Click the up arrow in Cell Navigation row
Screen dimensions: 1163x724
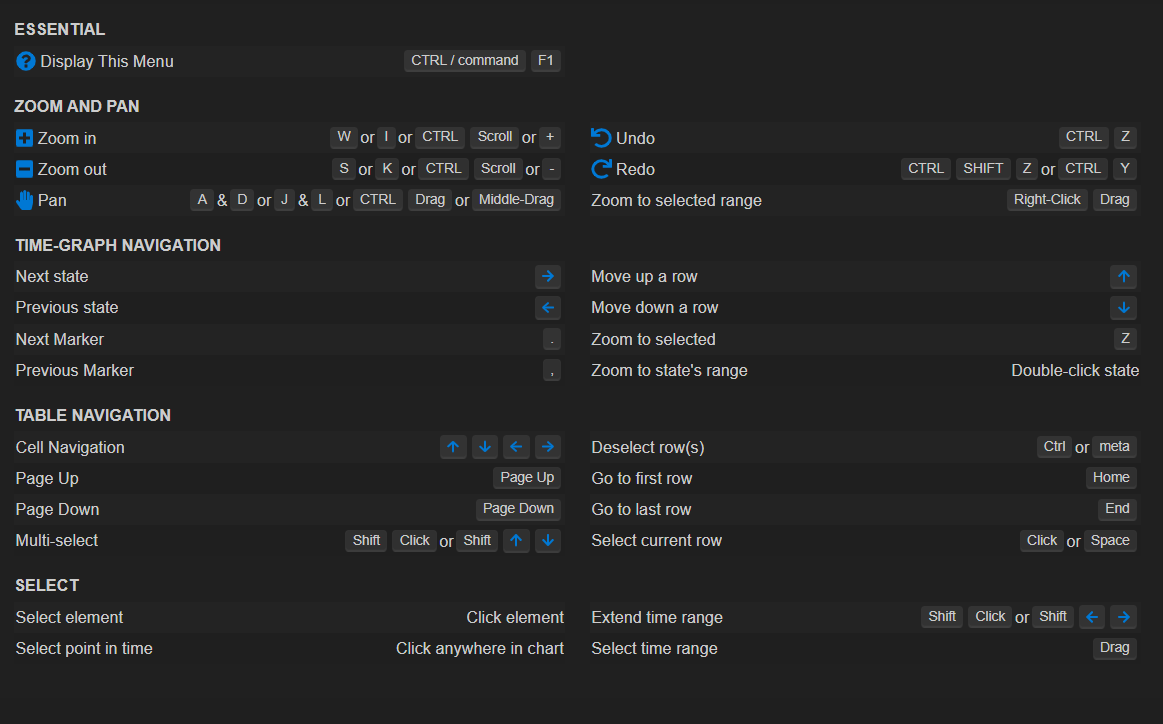453,447
